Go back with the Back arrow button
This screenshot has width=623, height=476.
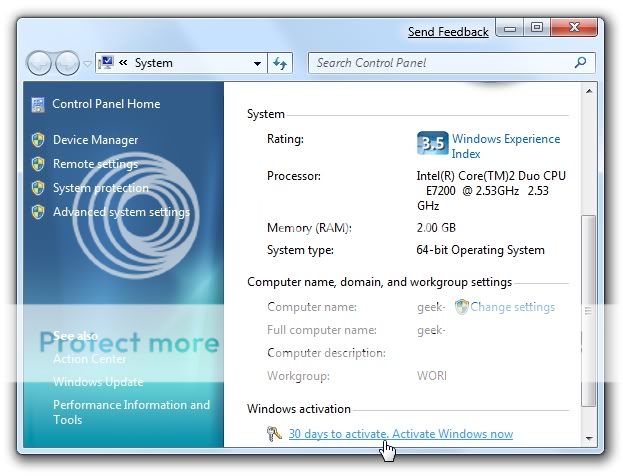click(x=39, y=63)
